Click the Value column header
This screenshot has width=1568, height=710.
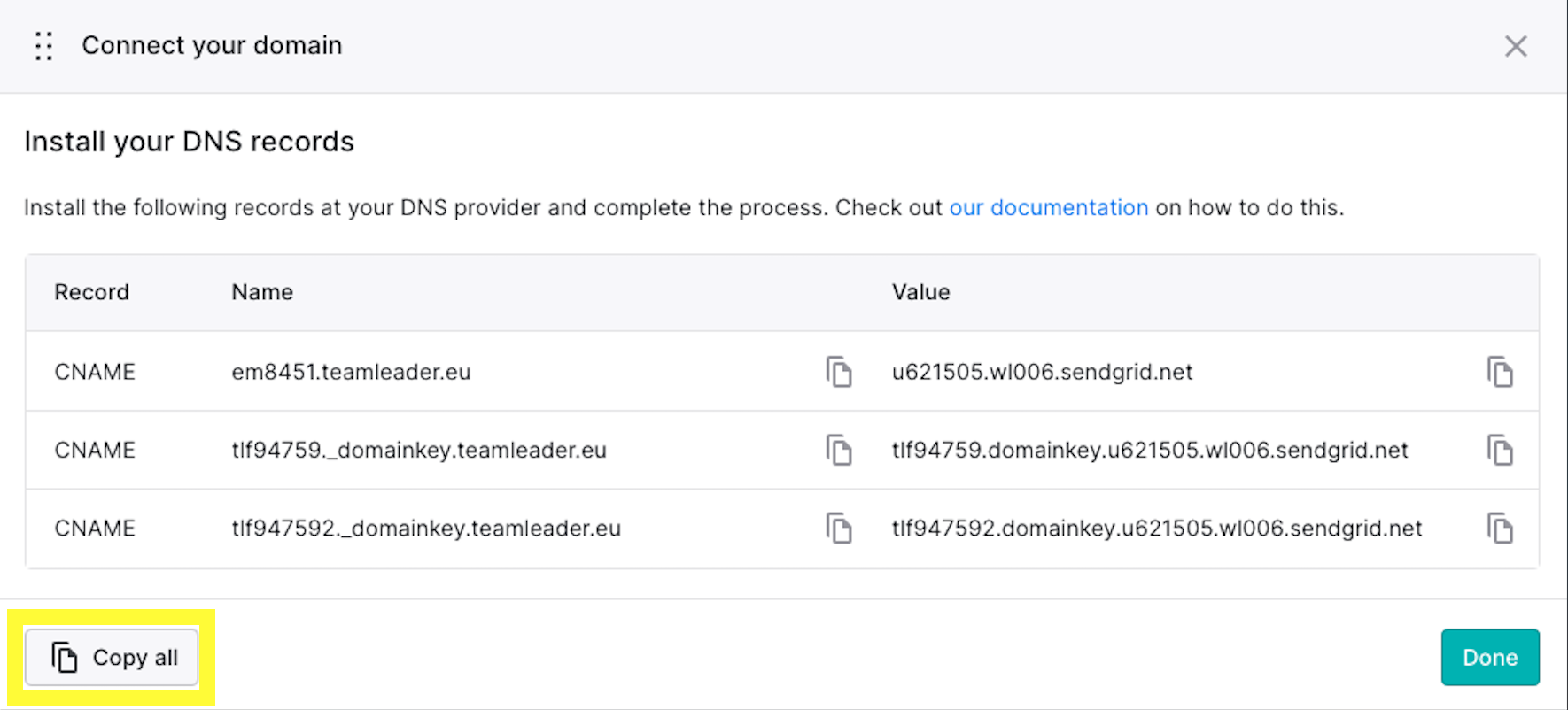click(x=920, y=292)
